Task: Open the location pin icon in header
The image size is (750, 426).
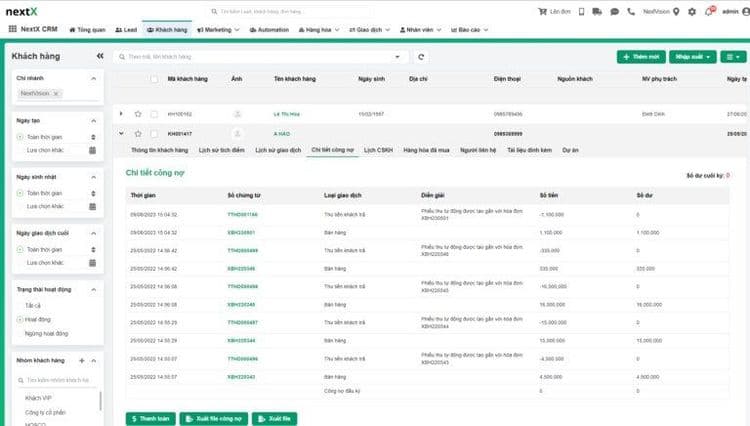Action: (x=677, y=12)
